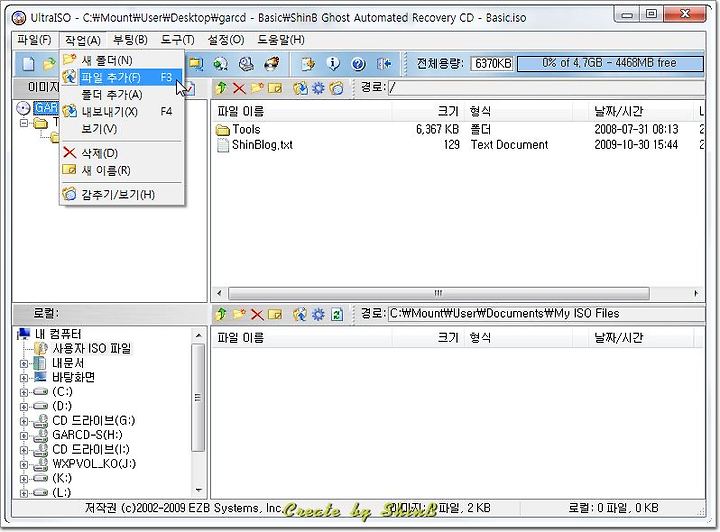
Task: Select 사용자 ISO 파일 in the local tree
Action: coord(91,348)
